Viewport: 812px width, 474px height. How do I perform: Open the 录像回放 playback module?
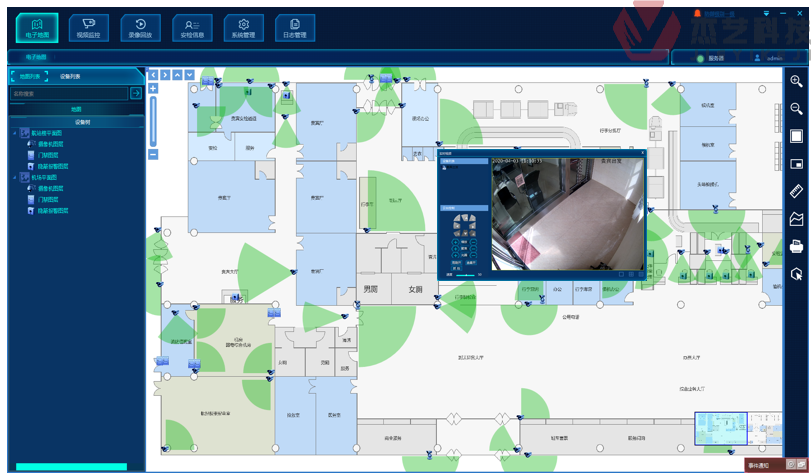pyautogui.click(x=140, y=28)
